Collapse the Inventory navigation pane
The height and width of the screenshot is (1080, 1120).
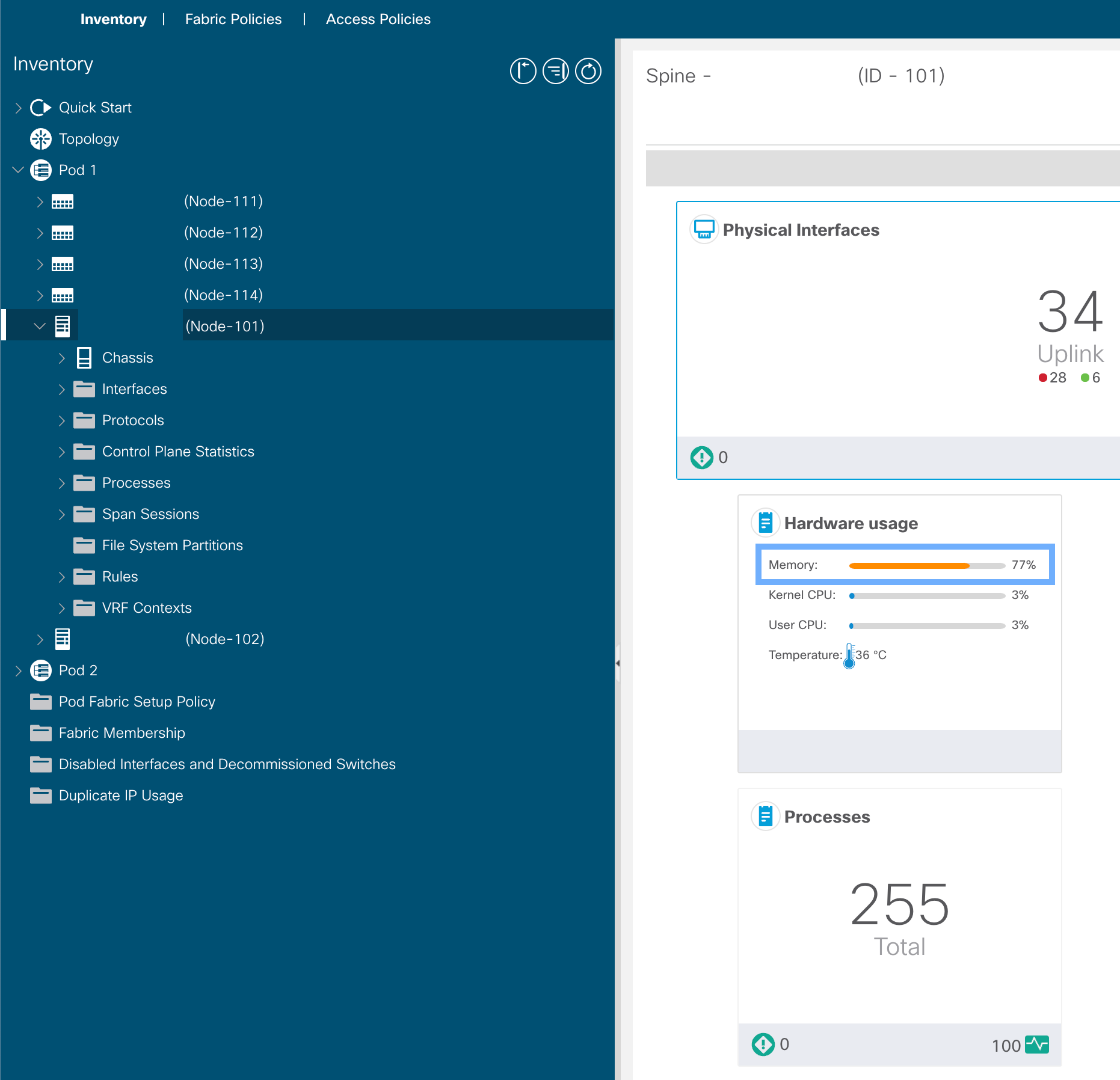point(522,70)
